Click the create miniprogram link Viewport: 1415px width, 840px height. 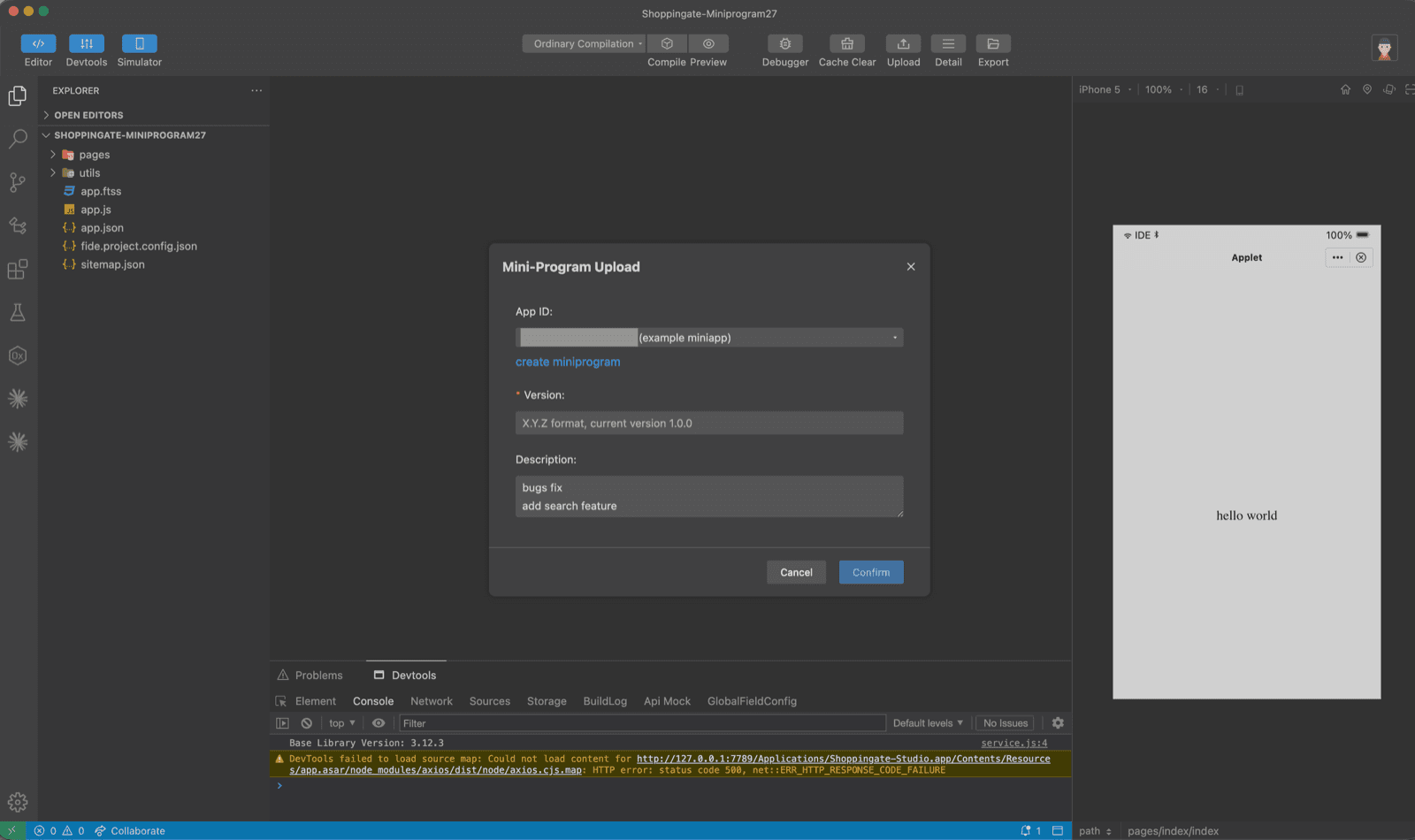[x=568, y=362]
